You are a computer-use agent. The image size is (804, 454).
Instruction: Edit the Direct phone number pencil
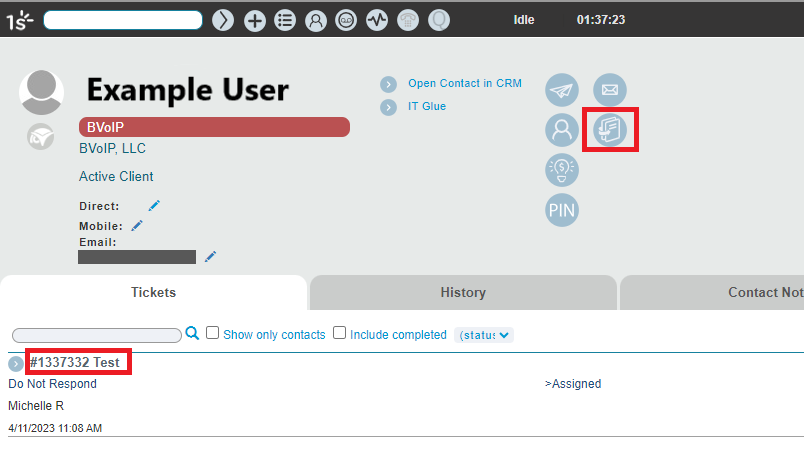coord(154,206)
